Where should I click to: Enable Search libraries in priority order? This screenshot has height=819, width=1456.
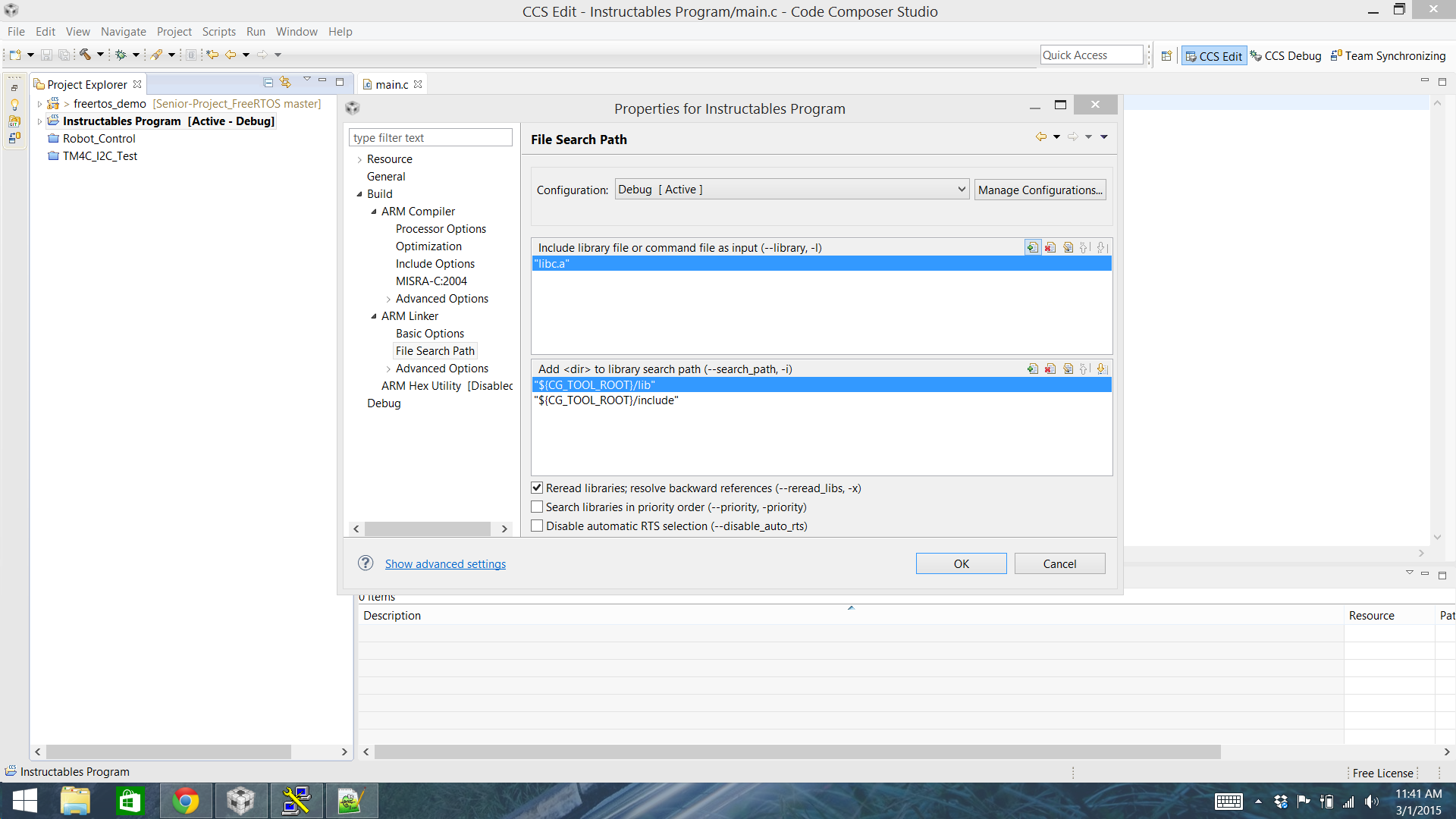click(x=537, y=507)
